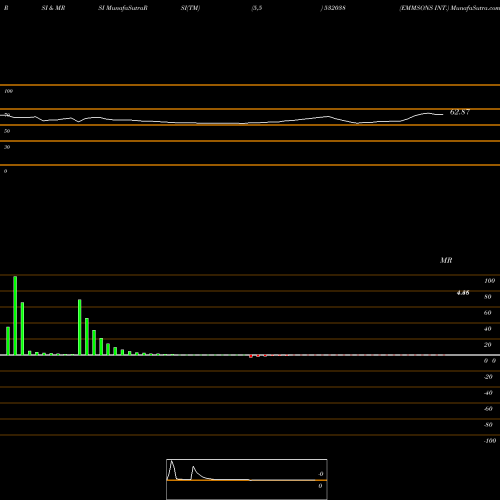This screenshot has width=500, height=500.
Task: Click the SI(TM) header text
Action: pyautogui.click(x=190, y=8)
